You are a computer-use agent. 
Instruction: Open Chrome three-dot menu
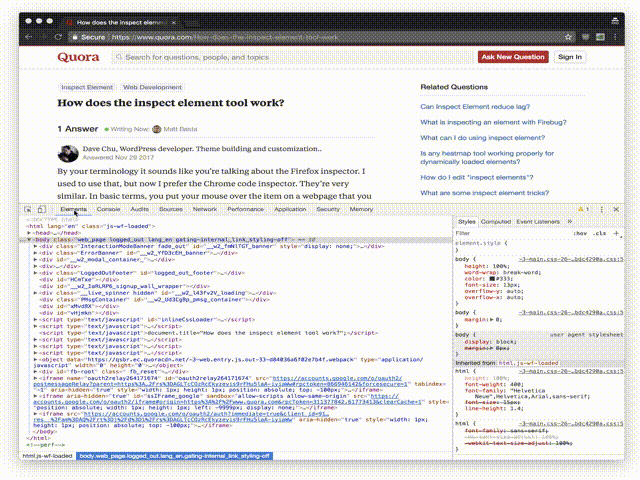click(x=615, y=37)
